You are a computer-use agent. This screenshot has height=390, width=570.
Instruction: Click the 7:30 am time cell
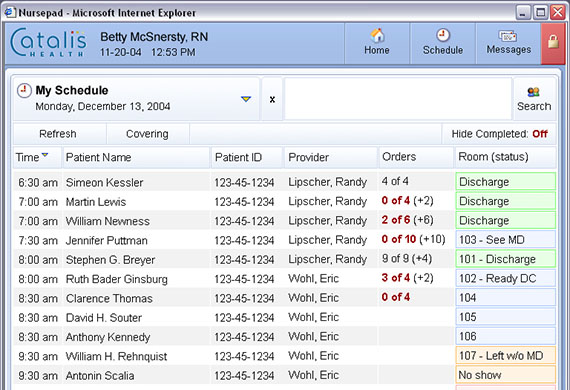38,240
